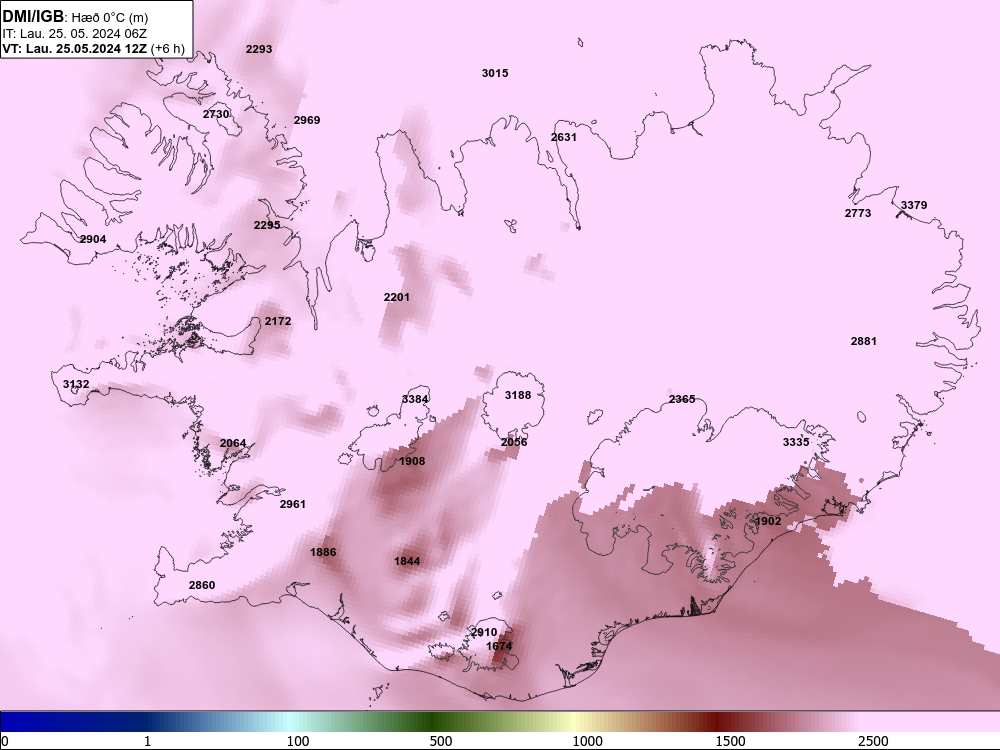The height and width of the screenshot is (750, 1000).
Task: Click the map value 2910
Action: click(x=484, y=632)
